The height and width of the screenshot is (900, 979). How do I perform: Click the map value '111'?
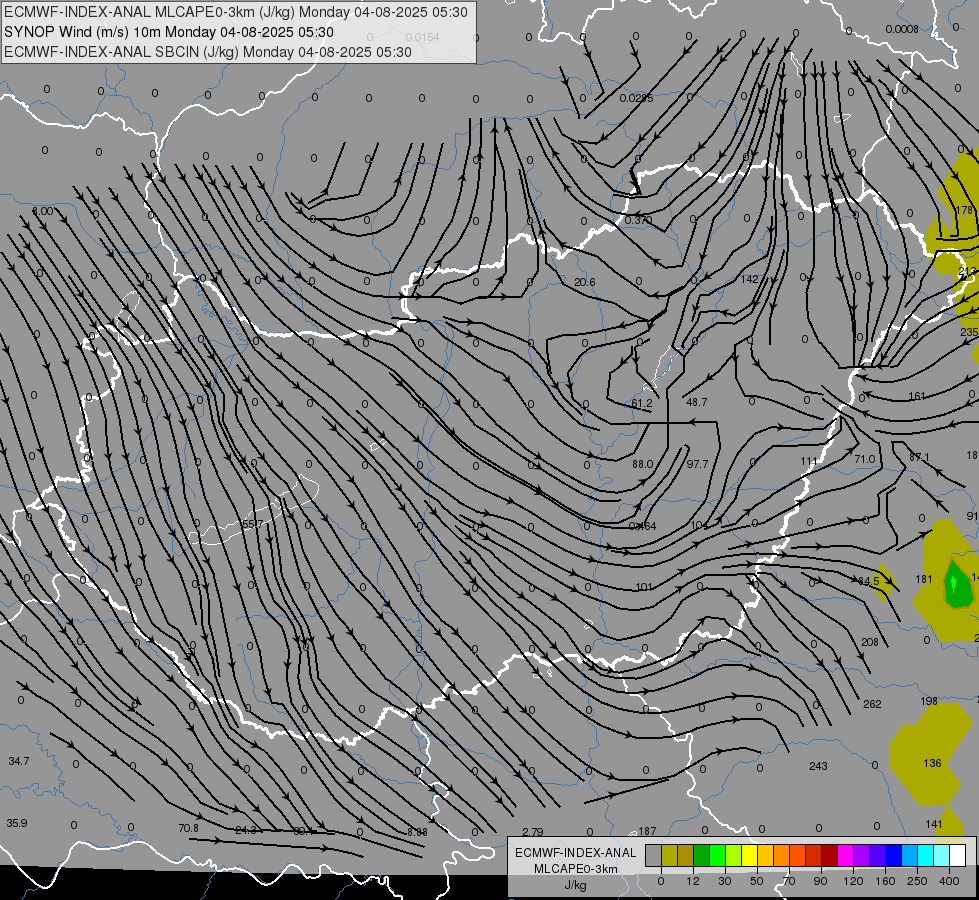point(809,462)
